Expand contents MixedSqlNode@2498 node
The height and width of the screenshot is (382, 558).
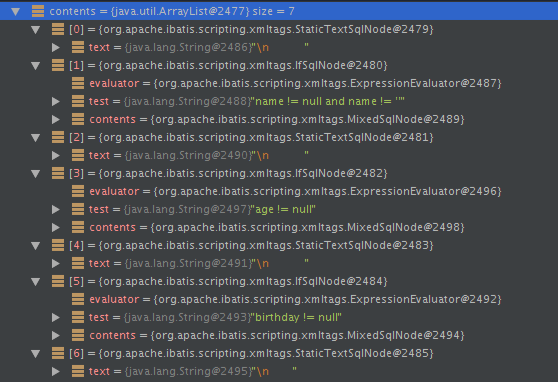(56, 227)
